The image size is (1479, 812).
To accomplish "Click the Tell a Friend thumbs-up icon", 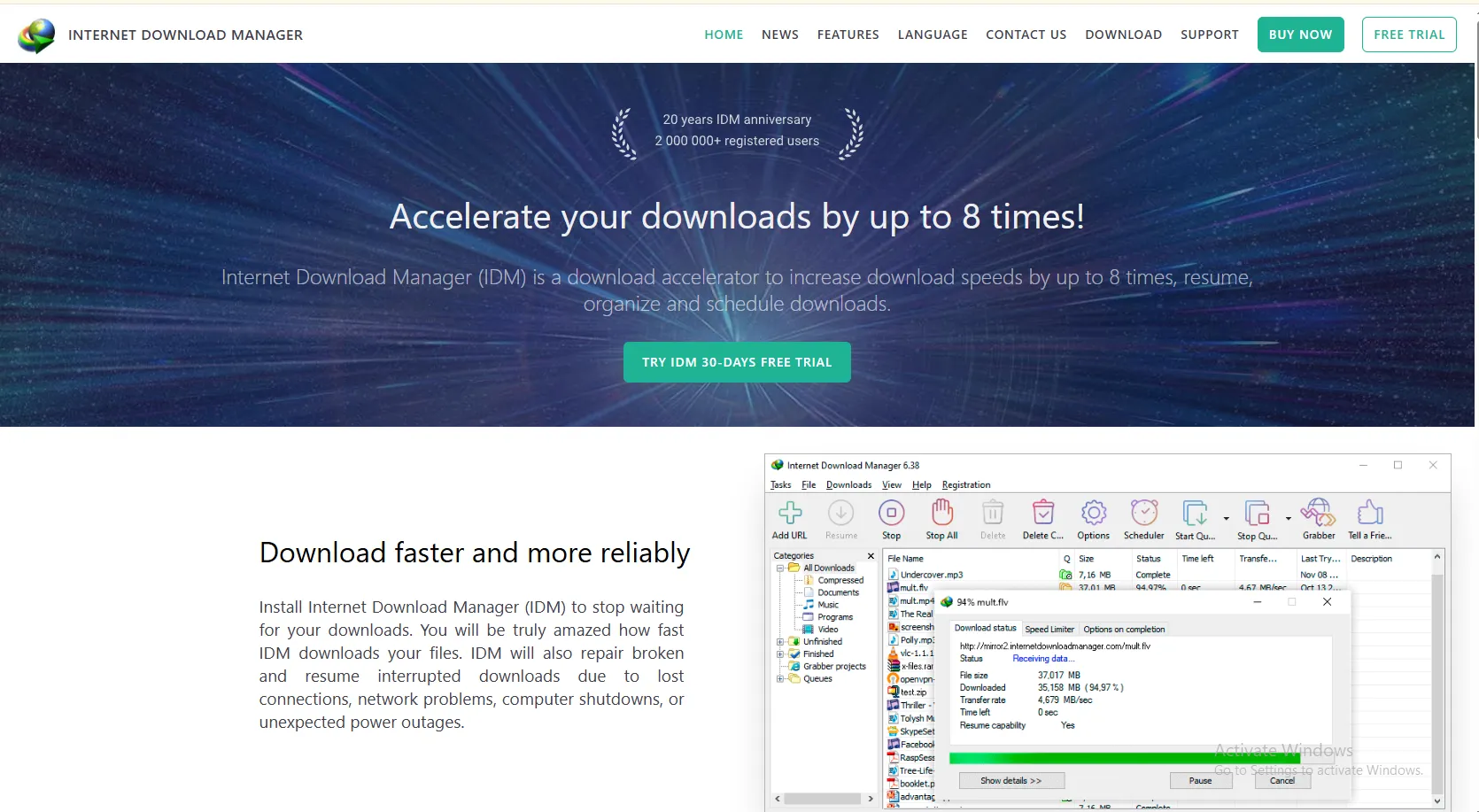I will coord(1370,513).
